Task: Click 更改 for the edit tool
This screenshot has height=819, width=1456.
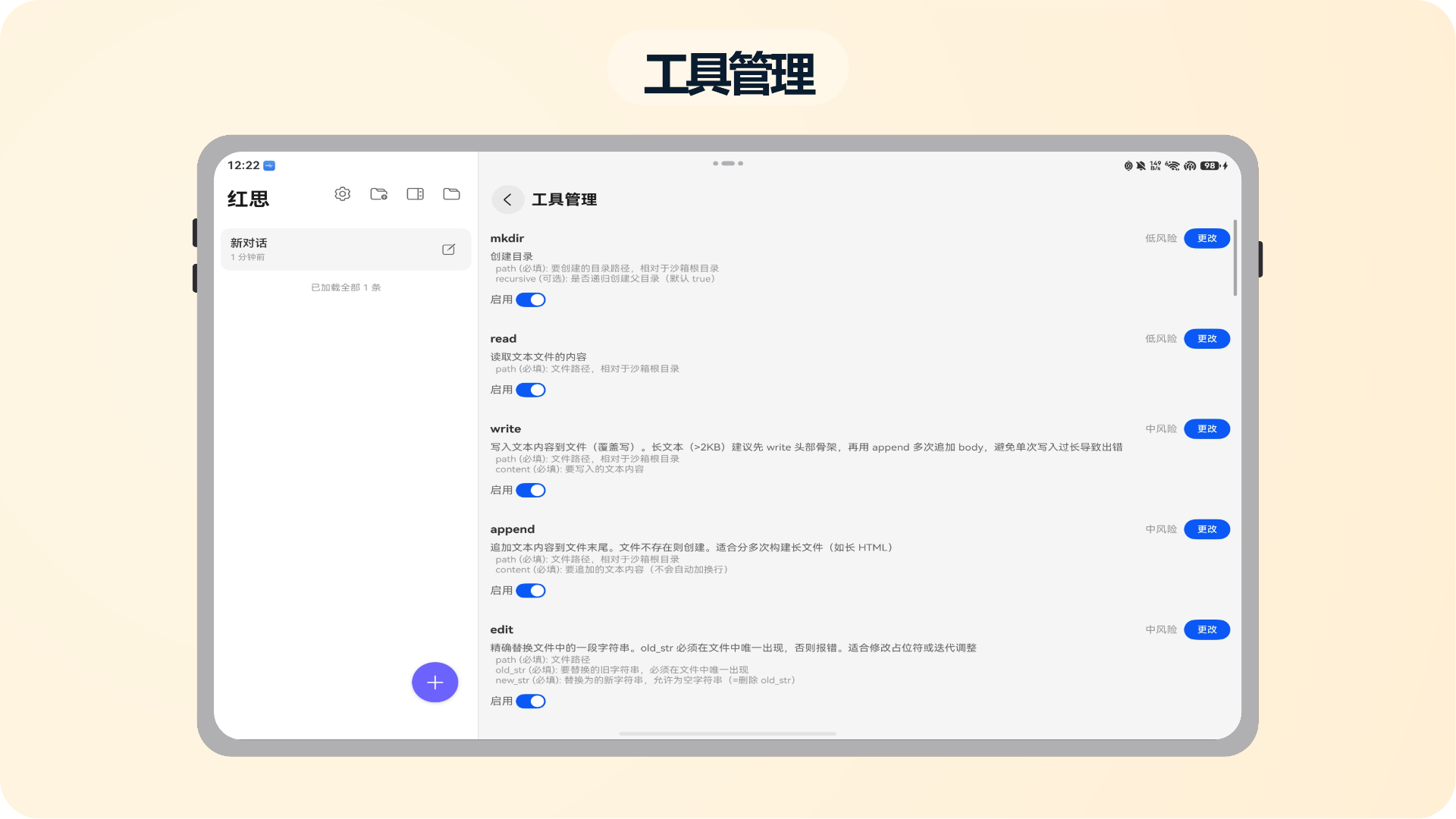Action: coord(1207,629)
